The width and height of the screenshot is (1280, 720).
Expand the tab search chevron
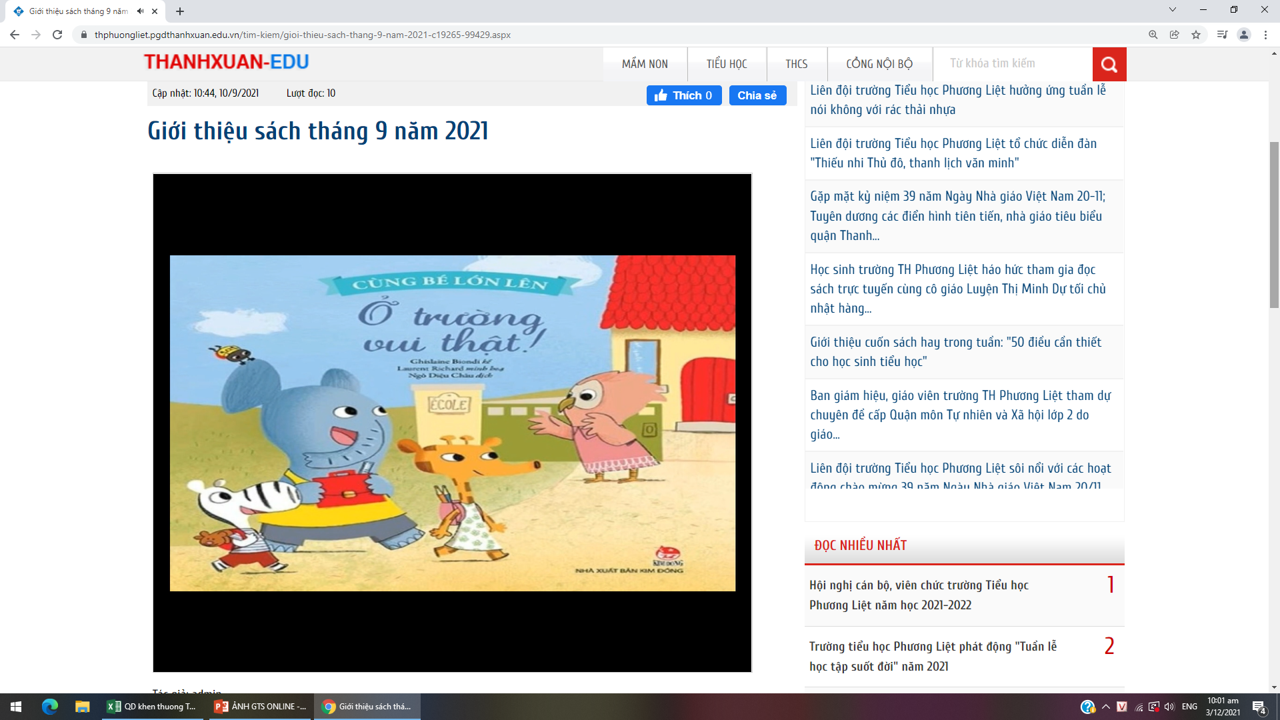(x=1172, y=10)
